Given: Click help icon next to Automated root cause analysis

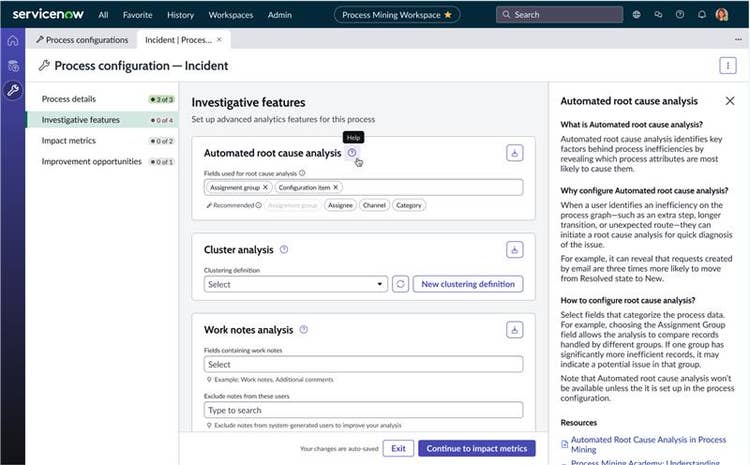Looking at the screenshot, I should pos(352,153).
